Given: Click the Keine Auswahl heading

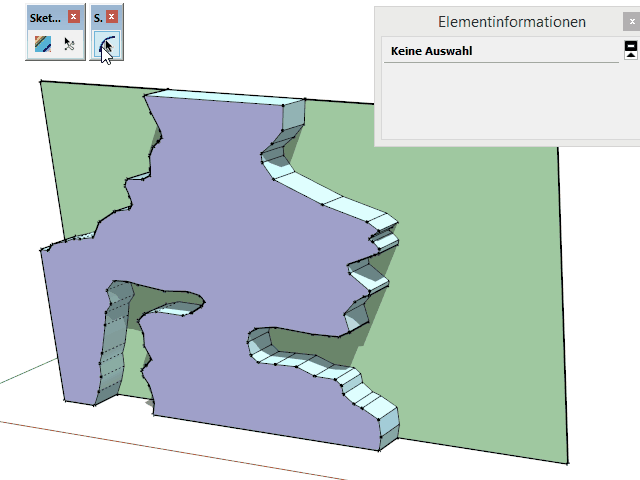Looking at the screenshot, I should (x=432, y=50).
